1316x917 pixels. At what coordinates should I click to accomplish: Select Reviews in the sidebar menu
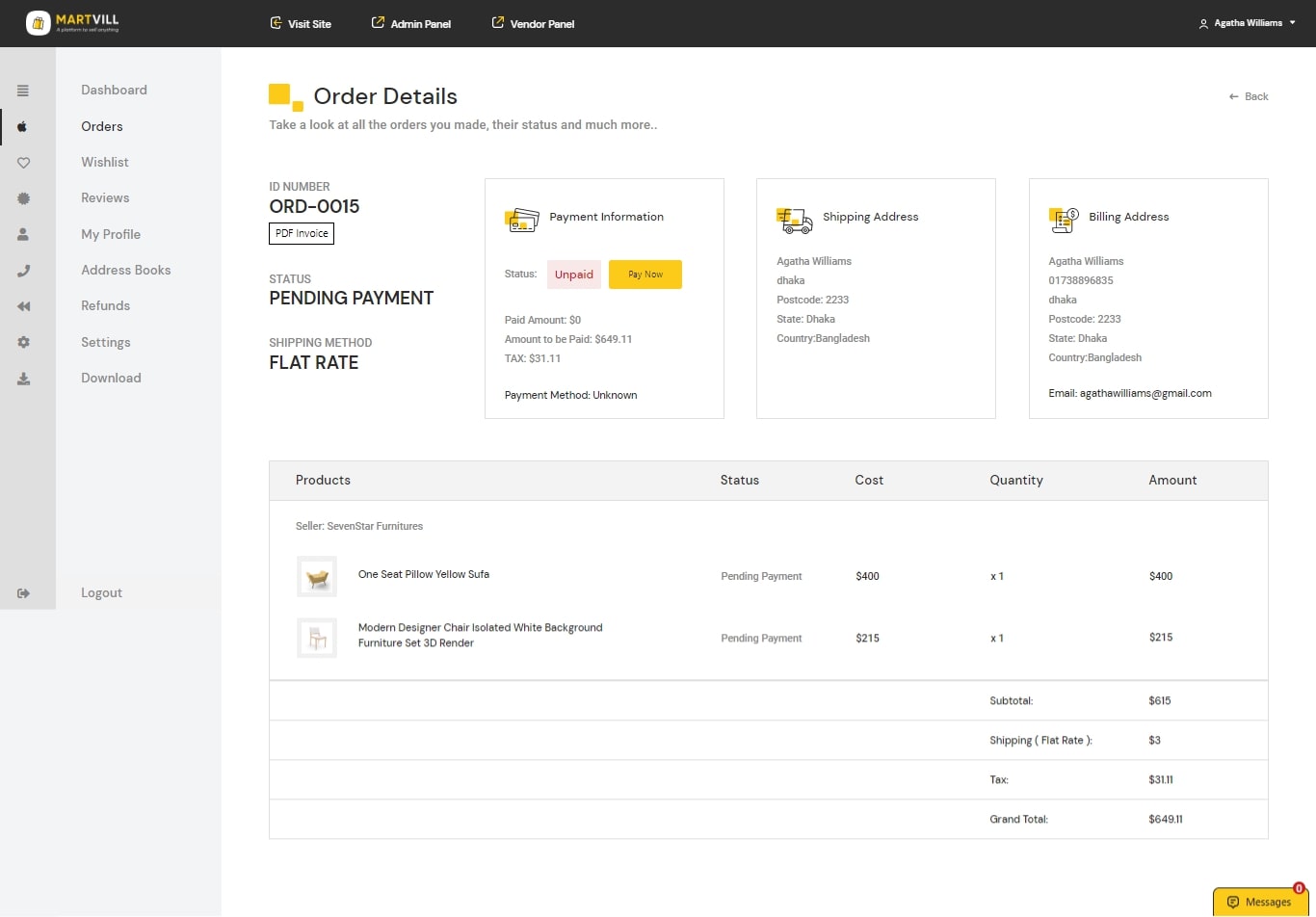click(x=105, y=197)
